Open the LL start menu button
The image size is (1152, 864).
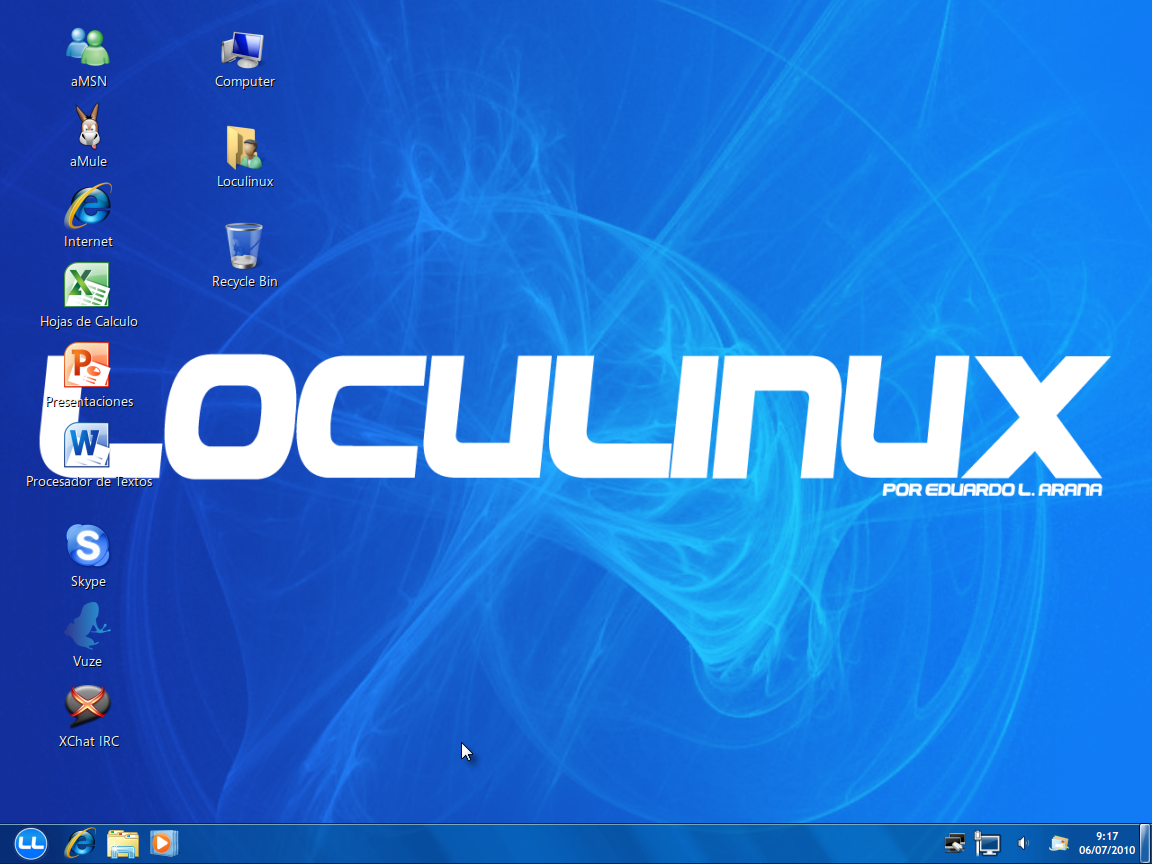pos(31,843)
